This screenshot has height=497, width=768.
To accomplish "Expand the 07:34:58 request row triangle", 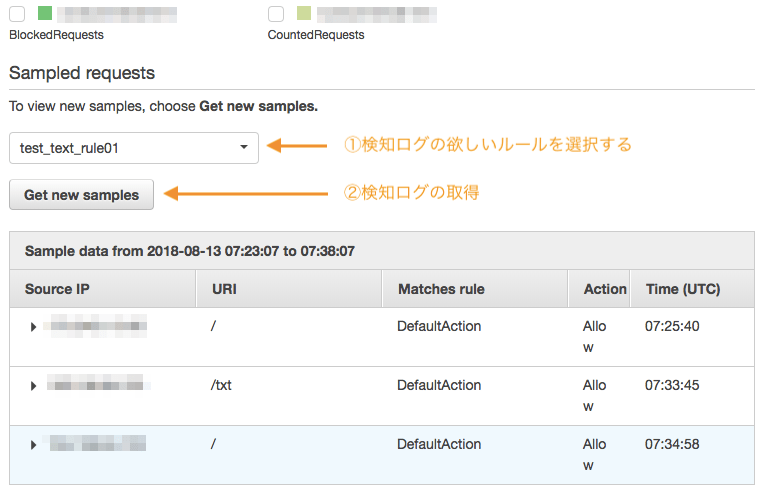I will 34,445.
